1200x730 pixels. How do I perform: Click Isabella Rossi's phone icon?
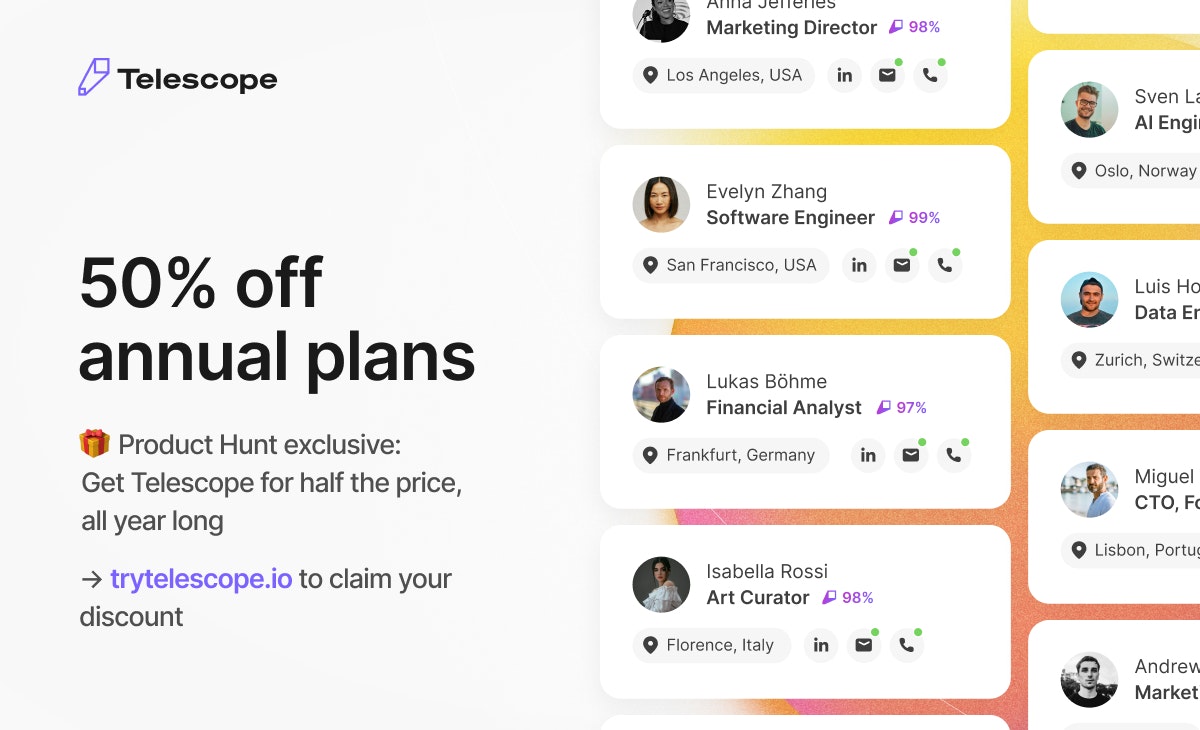(907, 645)
